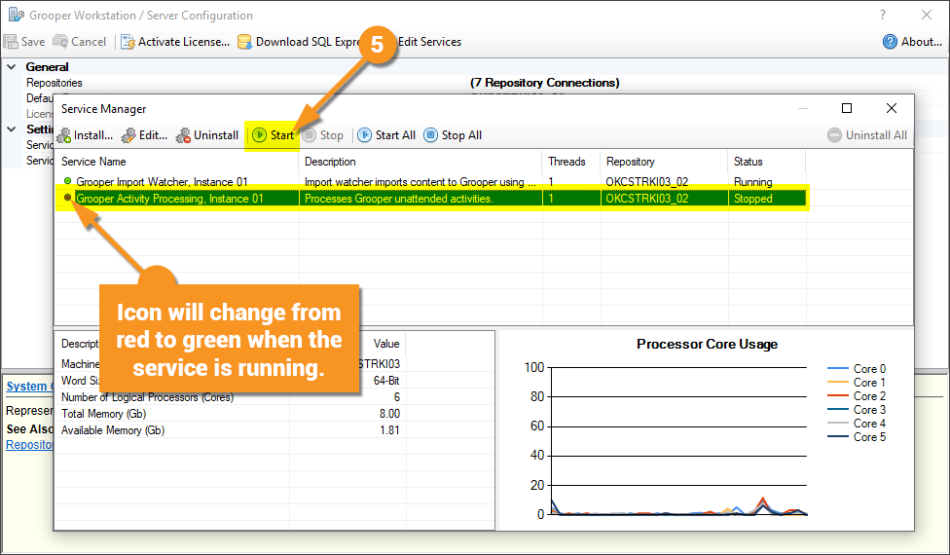The height and width of the screenshot is (555, 950).
Task: Click Processor Core Usage chart title
Action: click(706, 344)
